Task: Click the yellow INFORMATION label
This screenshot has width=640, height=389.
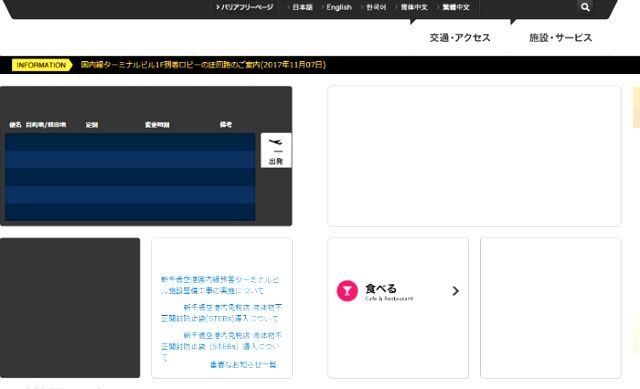Action: (x=42, y=65)
